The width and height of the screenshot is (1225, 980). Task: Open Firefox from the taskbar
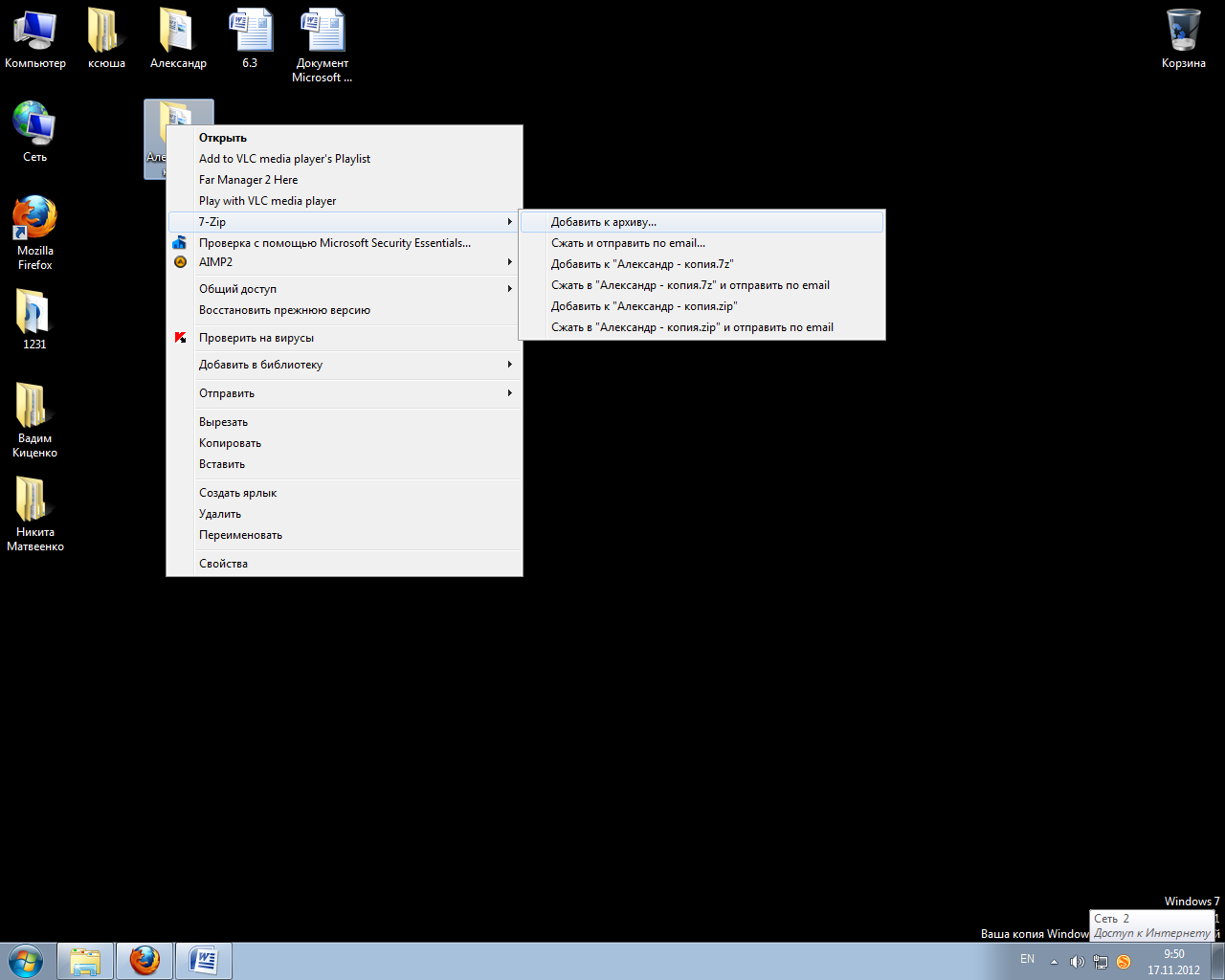click(145, 961)
